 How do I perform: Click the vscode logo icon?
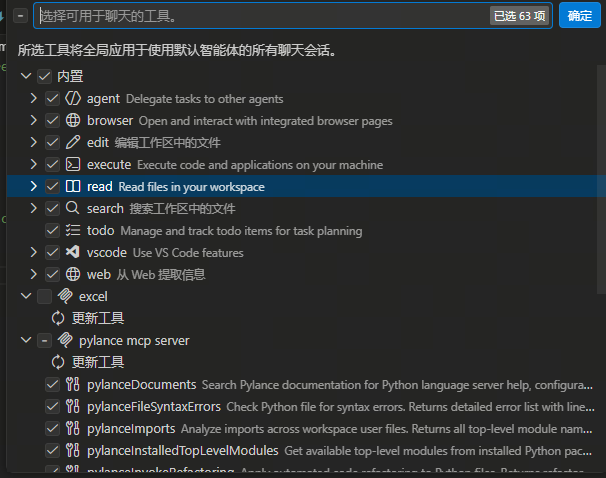tap(73, 252)
